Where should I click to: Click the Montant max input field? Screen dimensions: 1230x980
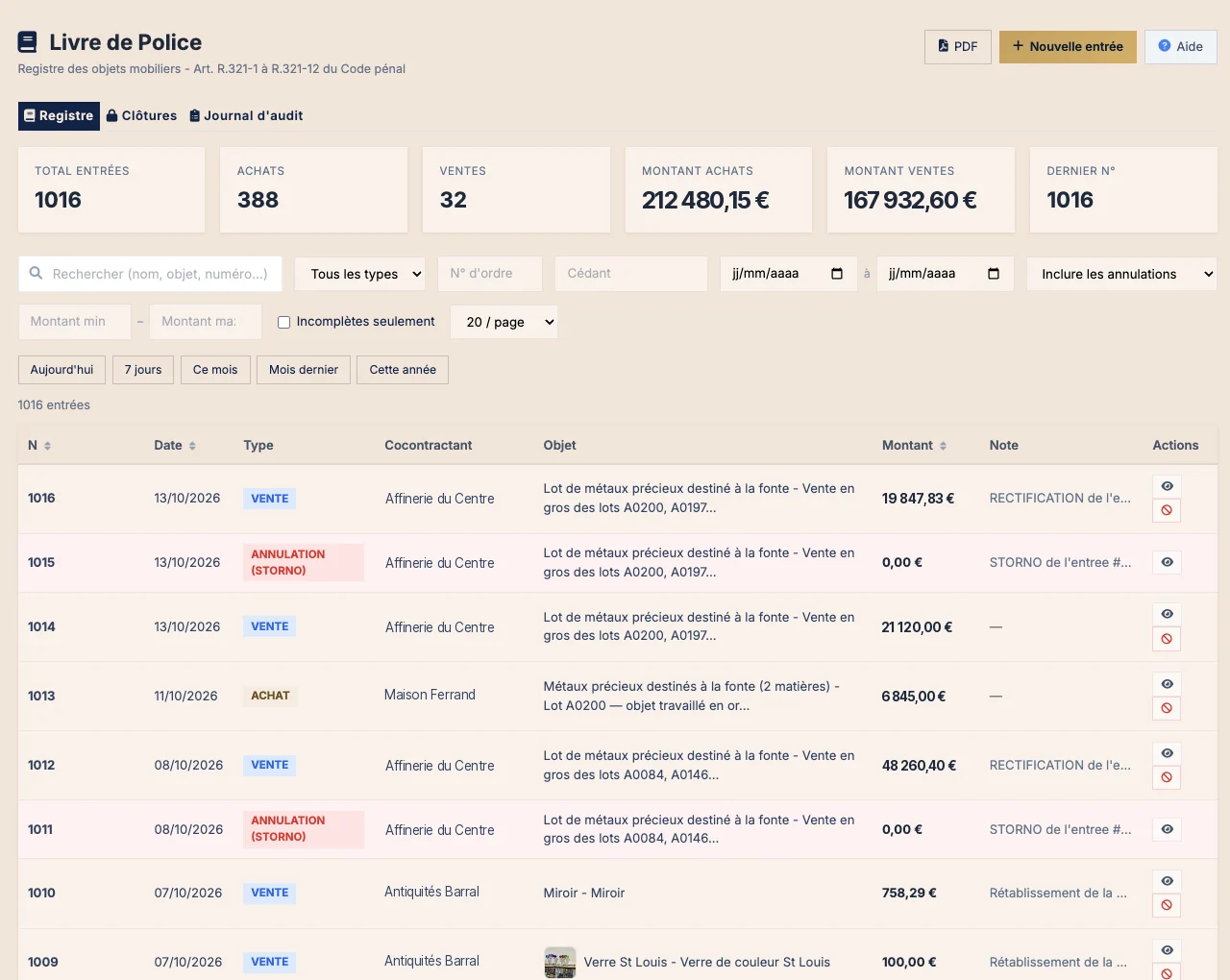pyautogui.click(x=206, y=322)
